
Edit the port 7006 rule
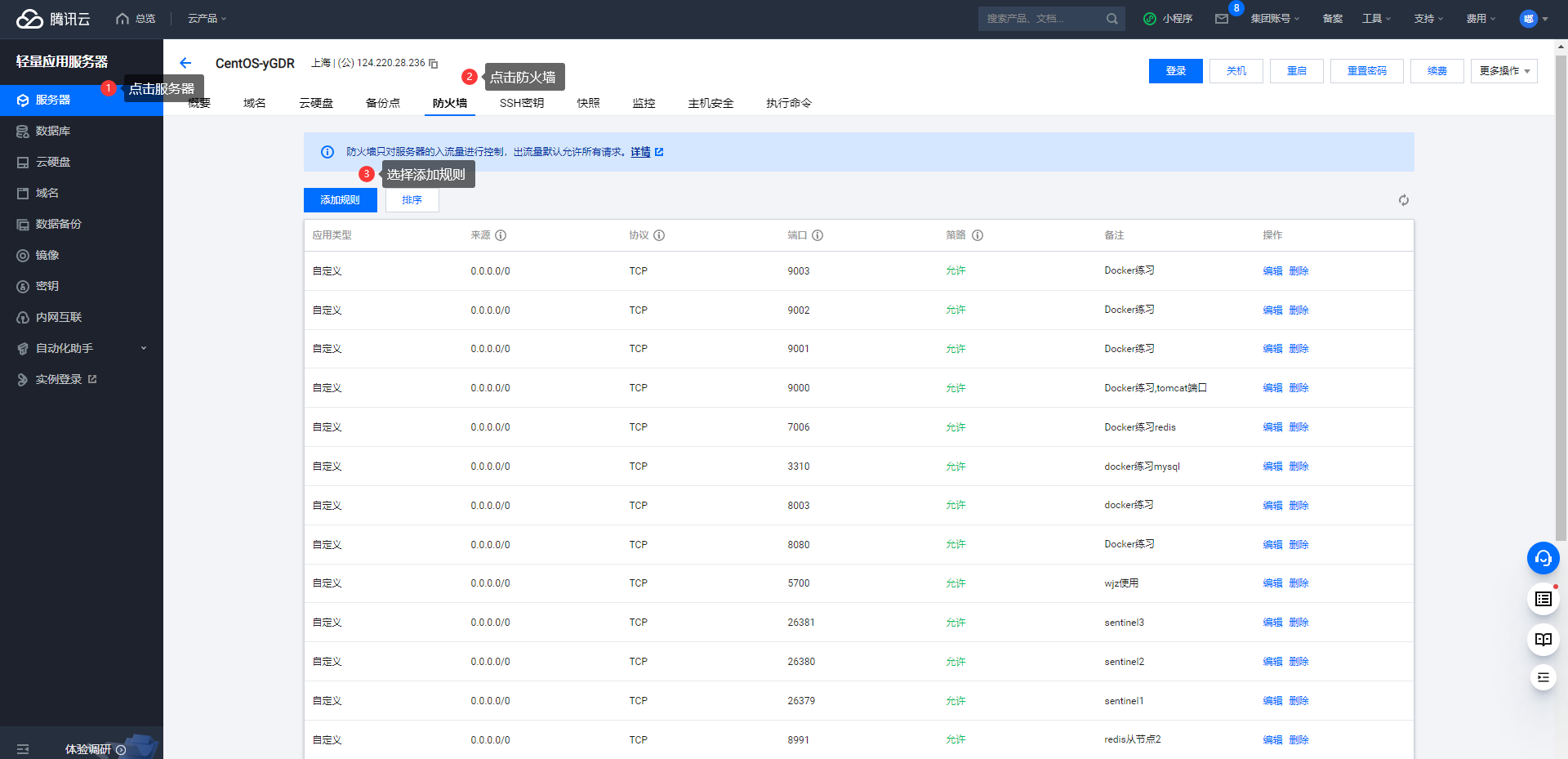coord(1272,427)
